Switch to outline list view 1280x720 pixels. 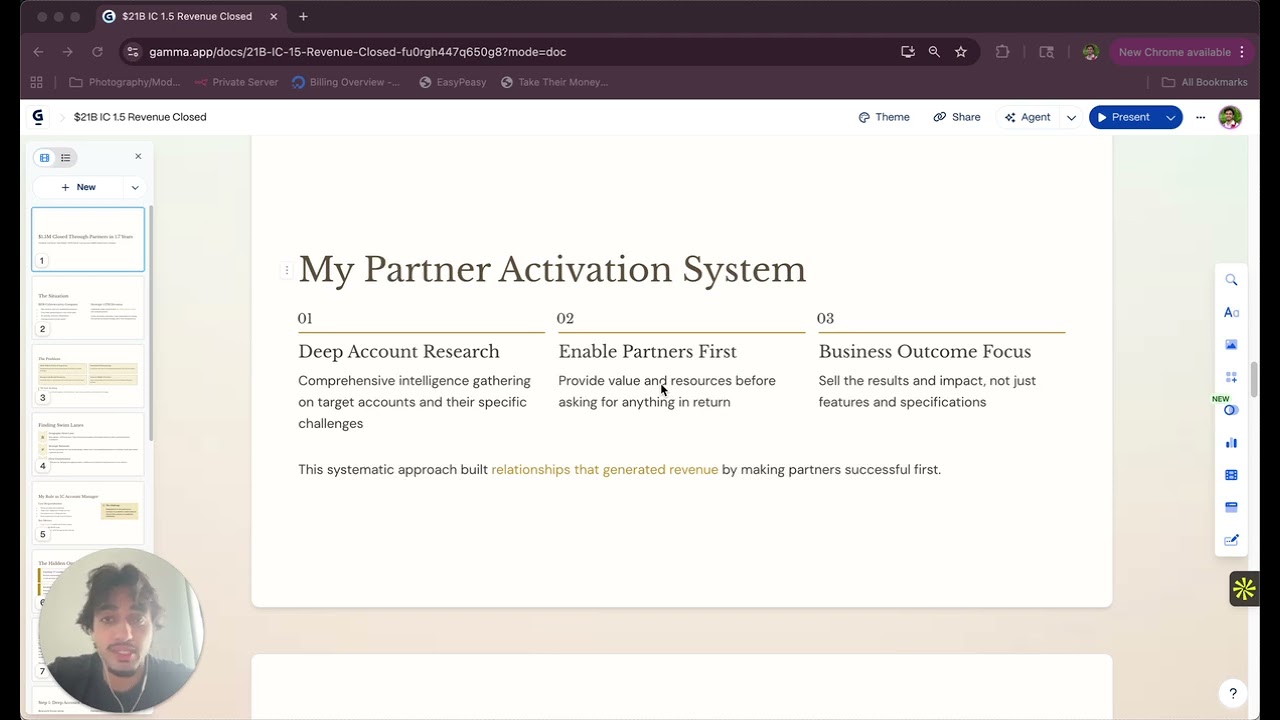point(66,157)
